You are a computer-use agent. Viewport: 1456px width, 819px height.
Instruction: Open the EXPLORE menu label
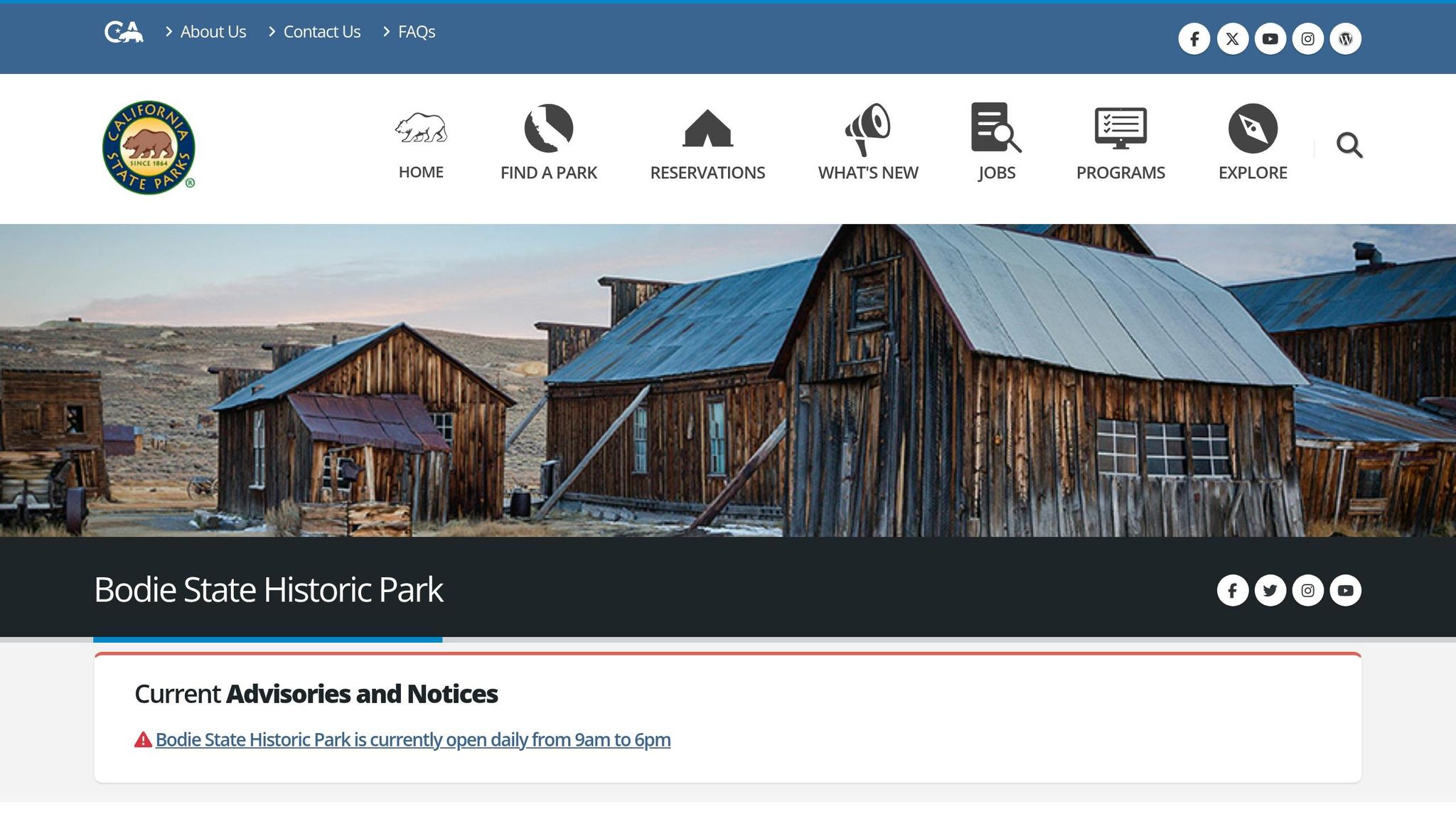point(1253,173)
